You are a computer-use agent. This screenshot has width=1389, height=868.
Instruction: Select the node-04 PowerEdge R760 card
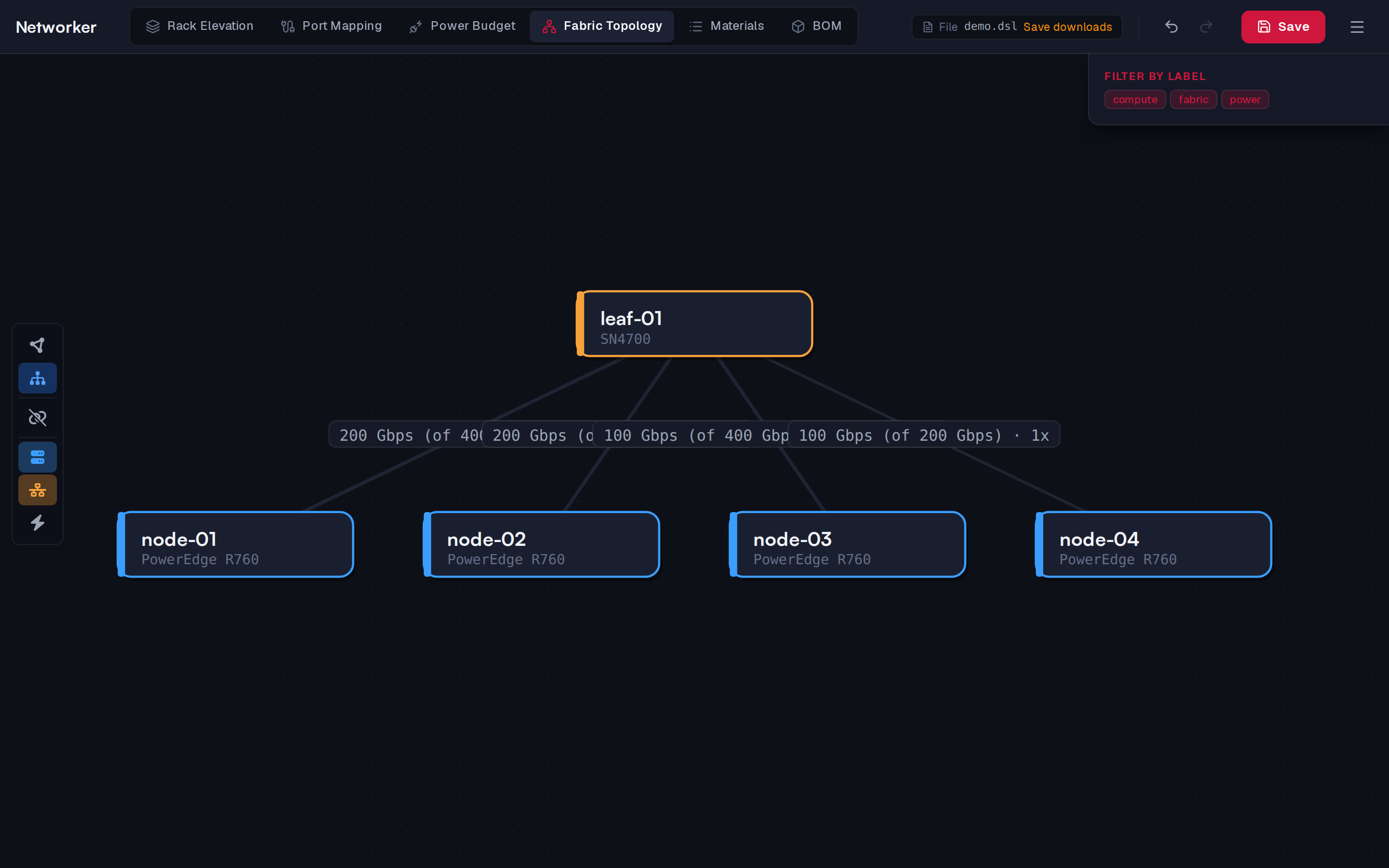coord(1153,544)
